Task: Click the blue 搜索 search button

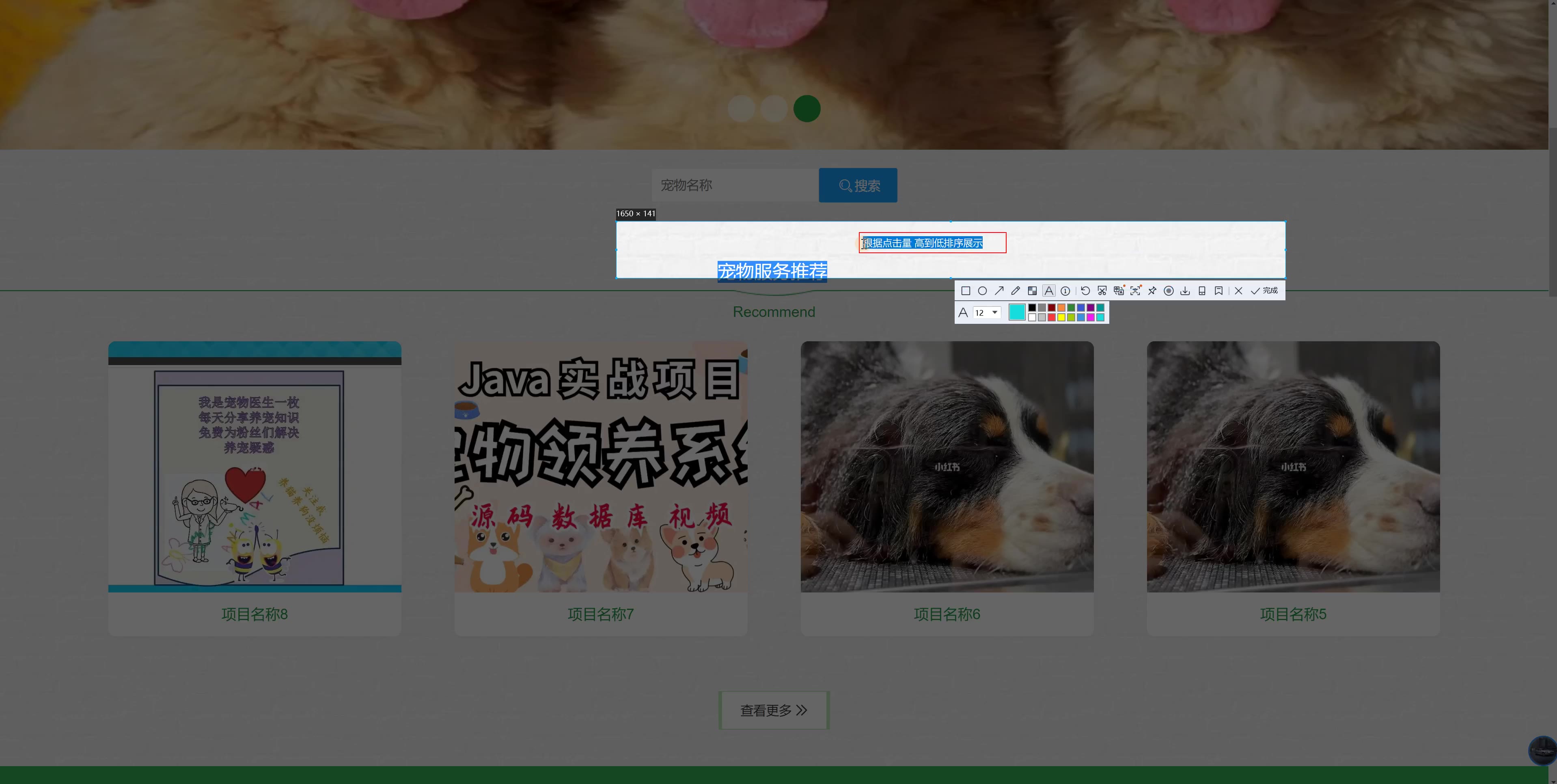Action: click(858, 185)
